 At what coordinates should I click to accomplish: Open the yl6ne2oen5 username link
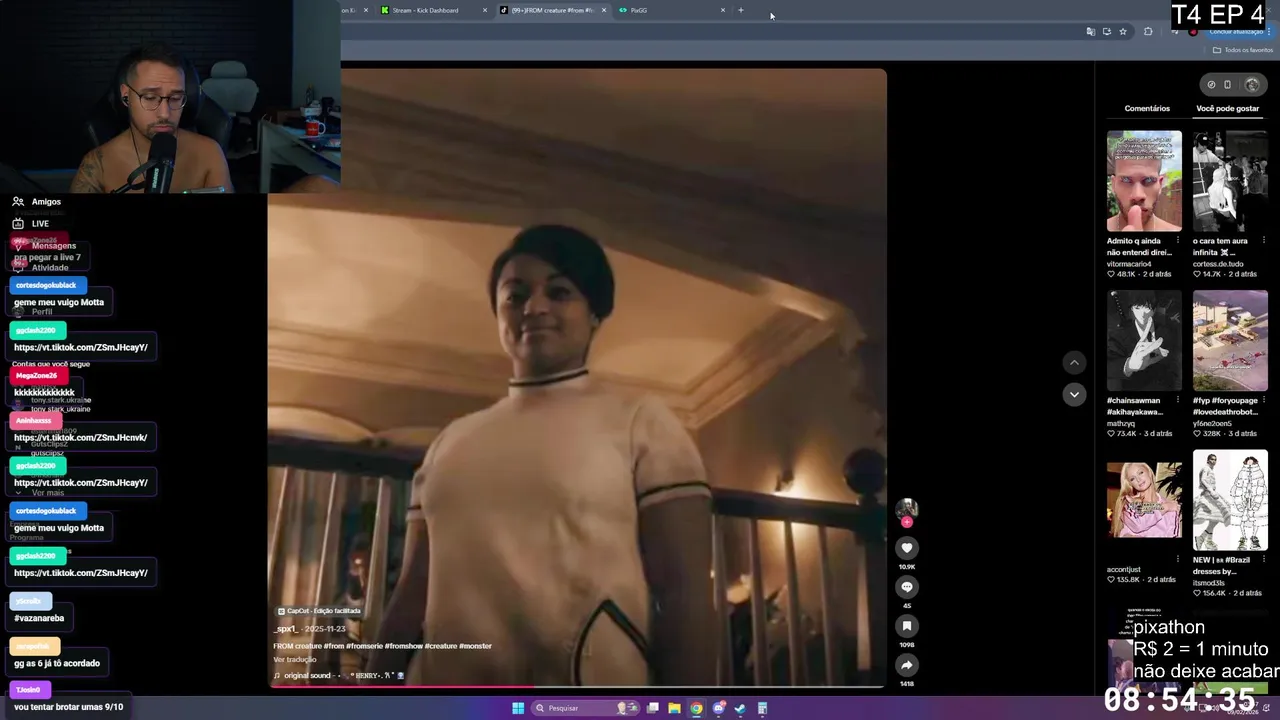(1212, 424)
